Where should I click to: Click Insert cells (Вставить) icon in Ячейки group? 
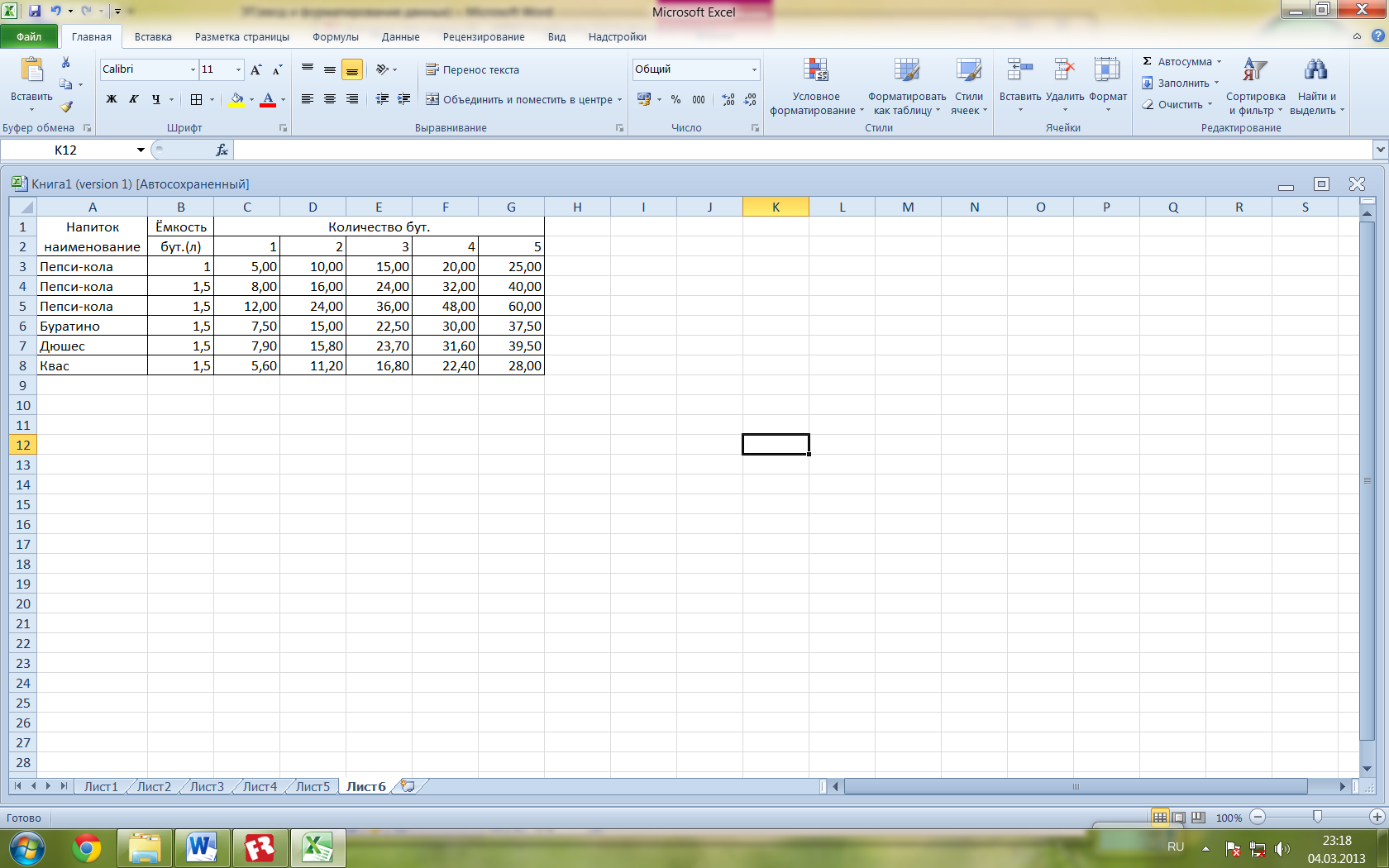[x=1020, y=69]
